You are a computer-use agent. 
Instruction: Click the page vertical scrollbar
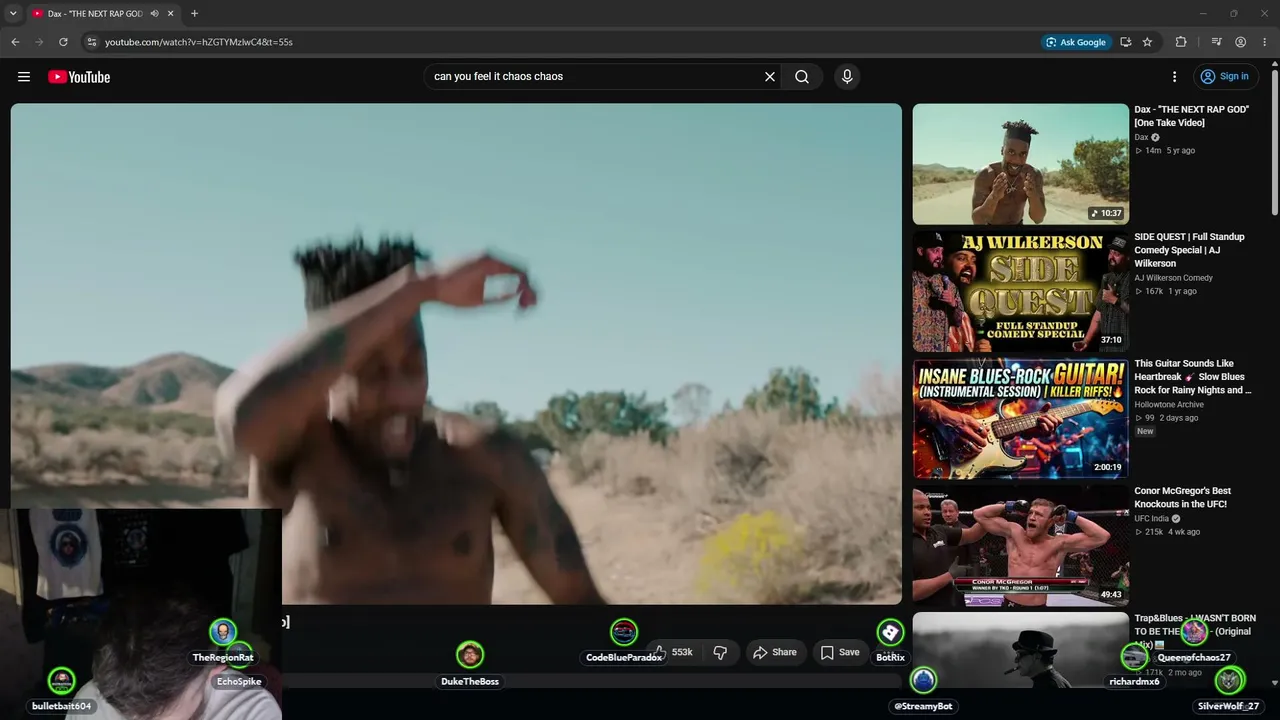pos(1274,140)
